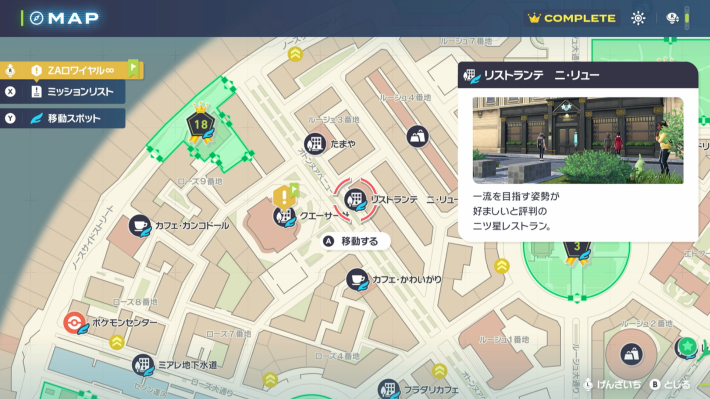Click the COMPLETE badge
This screenshot has width=710, height=399.
tap(572, 18)
